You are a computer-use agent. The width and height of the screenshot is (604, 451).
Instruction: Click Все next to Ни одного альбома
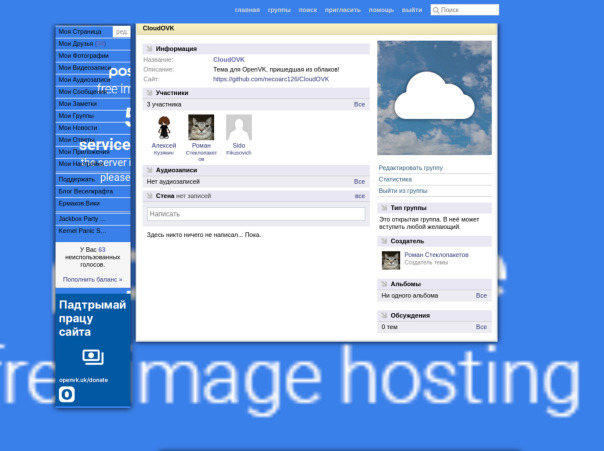(481, 295)
